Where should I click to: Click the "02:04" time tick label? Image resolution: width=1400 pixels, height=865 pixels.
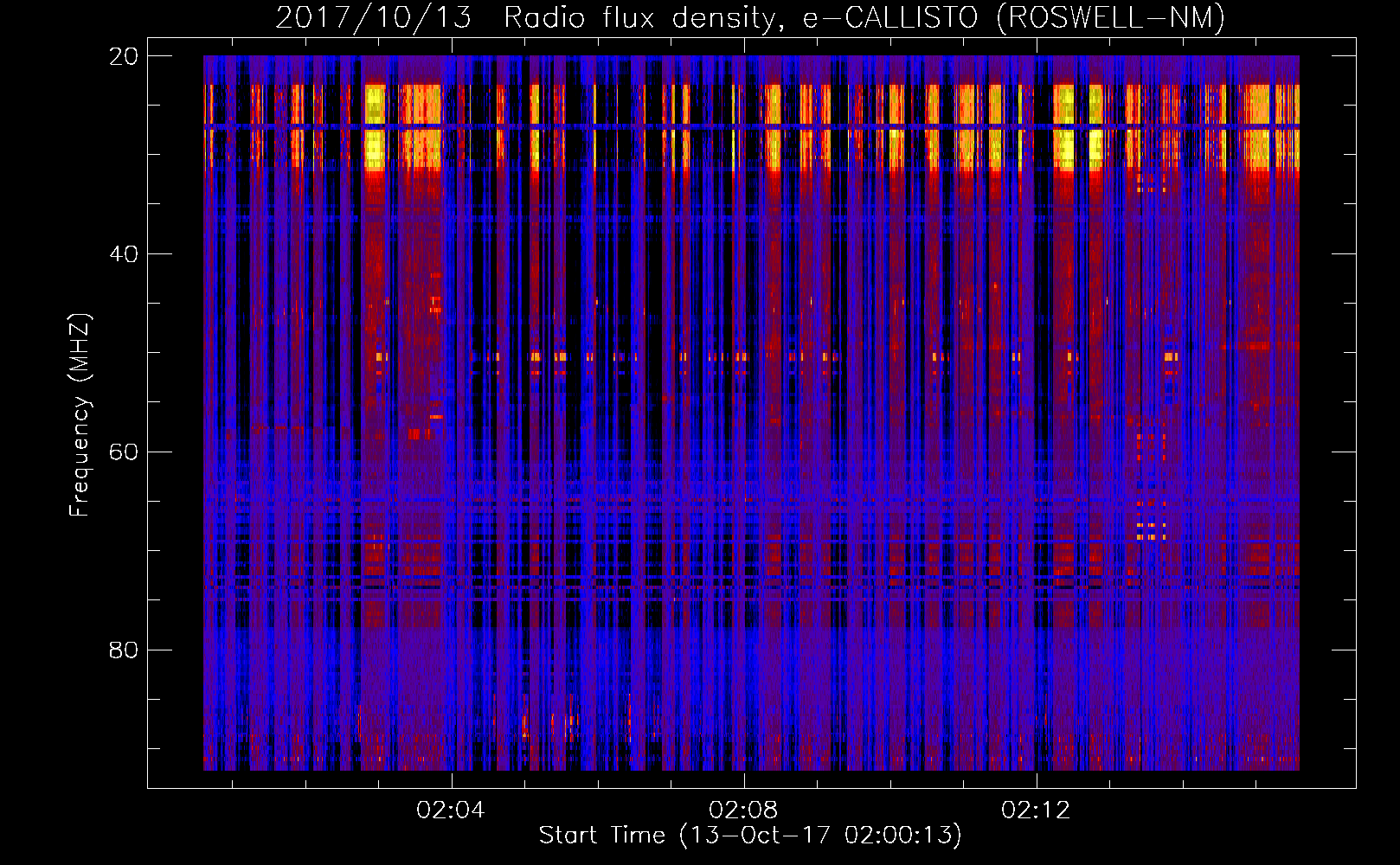[x=451, y=811]
